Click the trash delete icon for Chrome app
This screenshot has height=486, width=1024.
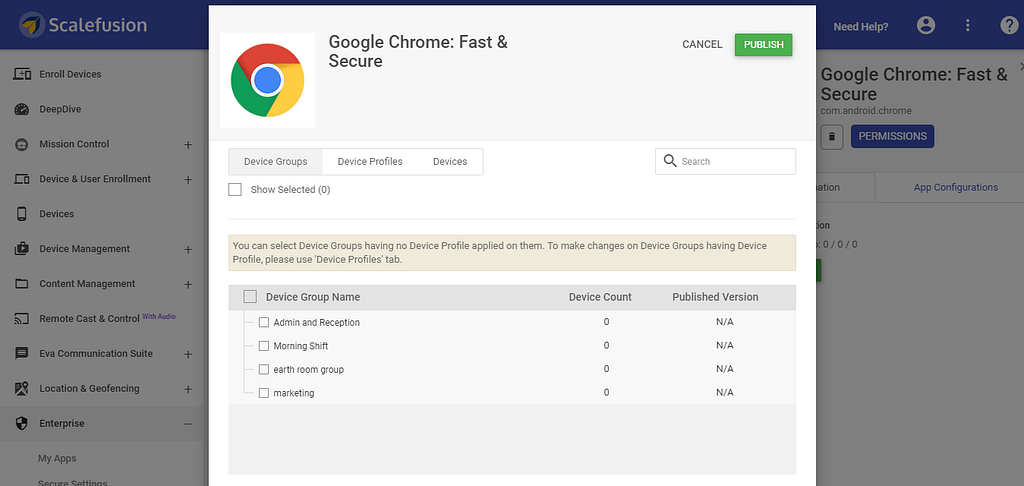[x=831, y=137]
